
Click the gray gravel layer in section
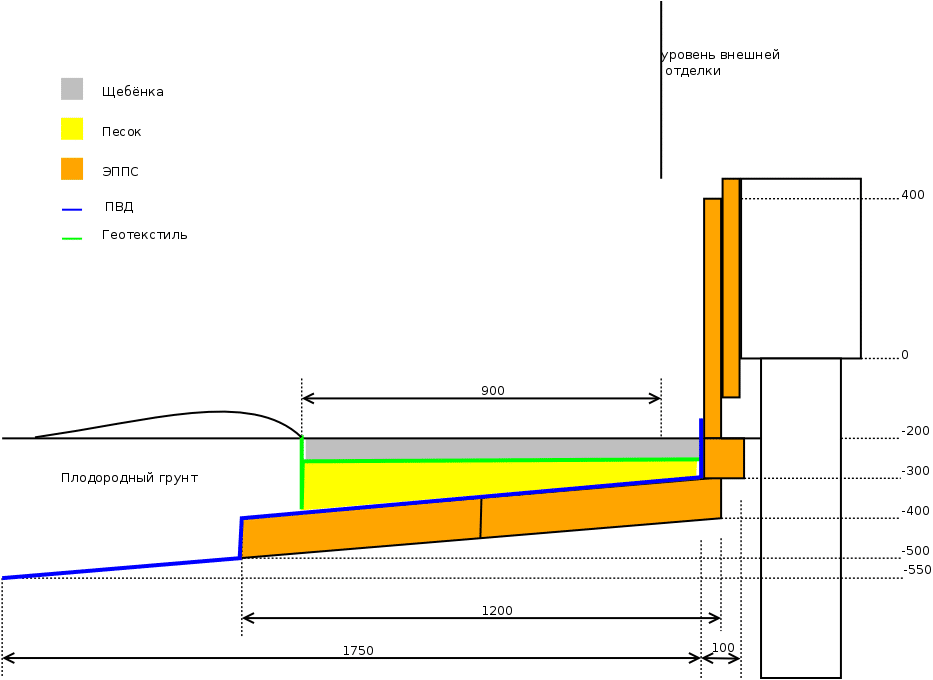click(x=500, y=448)
